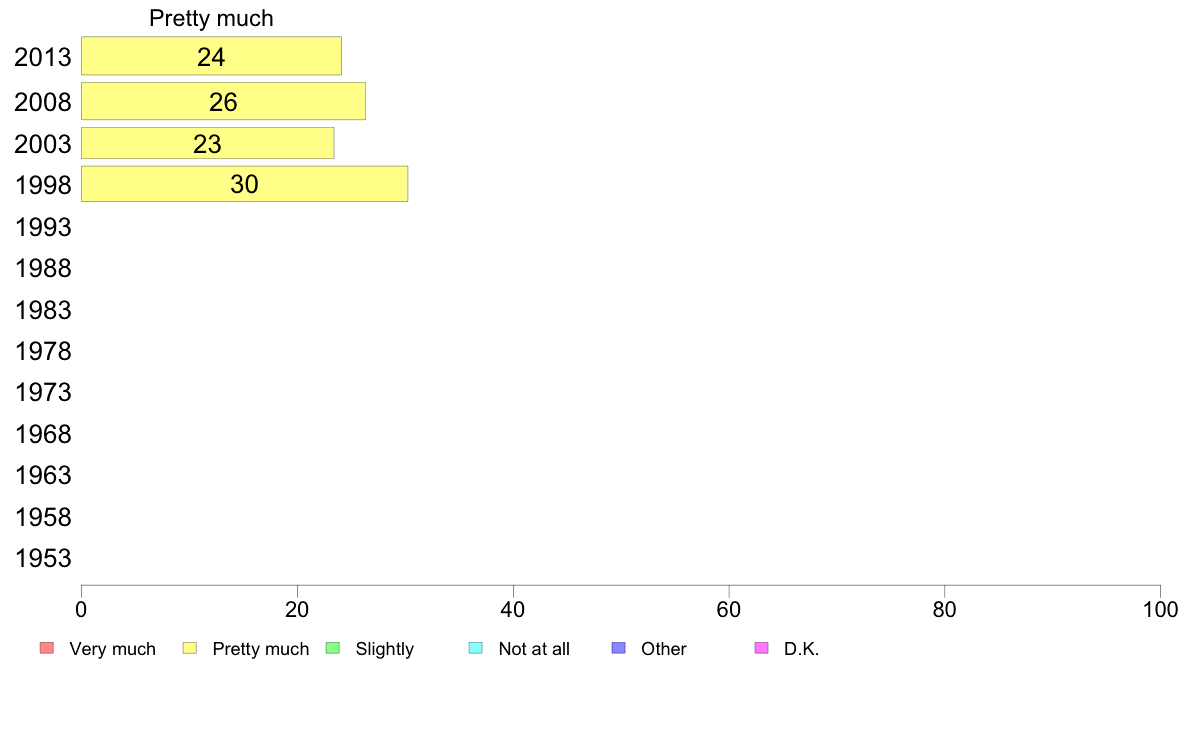The image size is (1188, 736).
Task: Select the 1998 bar showing 30
Action: point(245,184)
